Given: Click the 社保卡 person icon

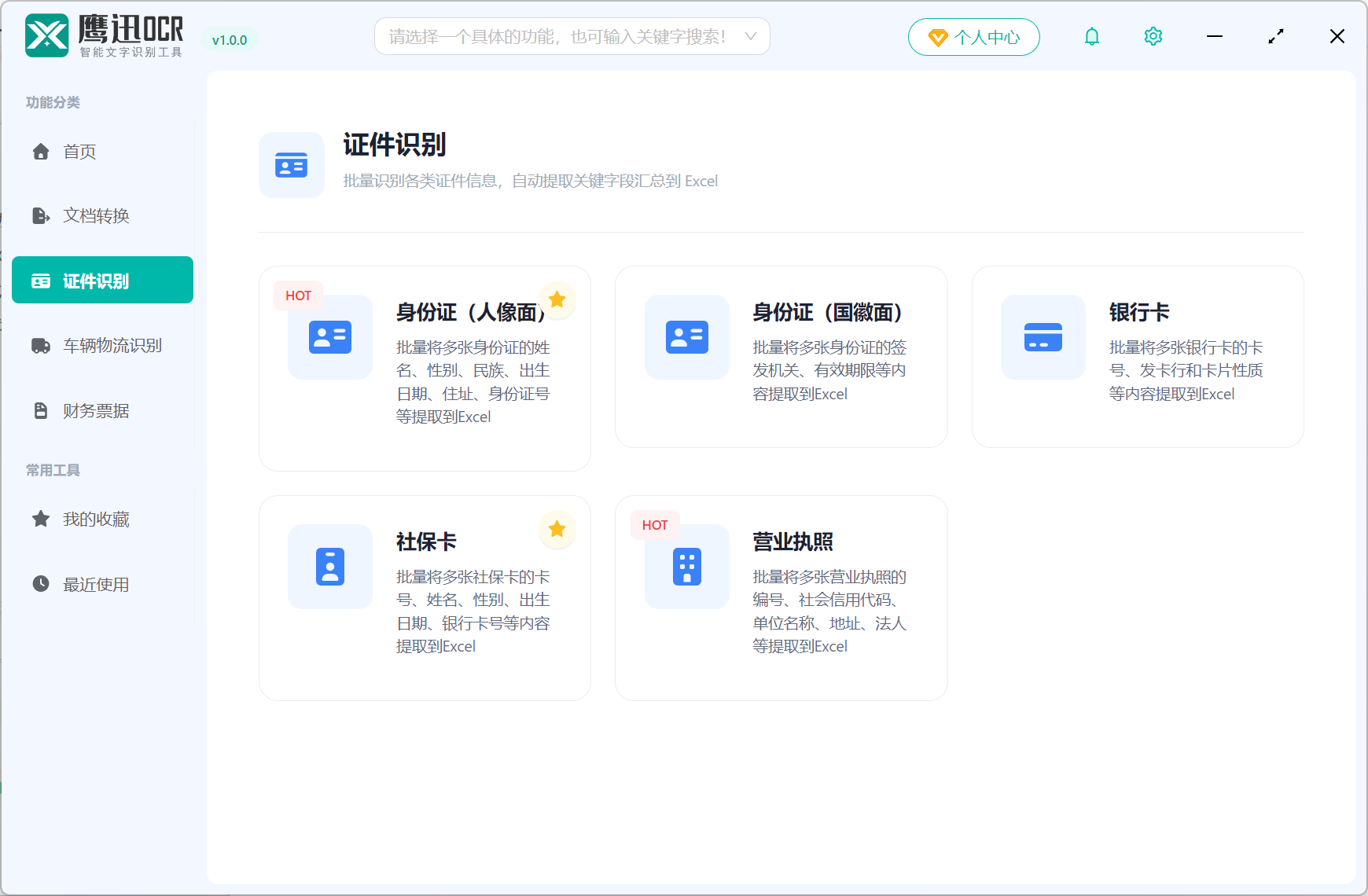Looking at the screenshot, I should (x=329, y=567).
